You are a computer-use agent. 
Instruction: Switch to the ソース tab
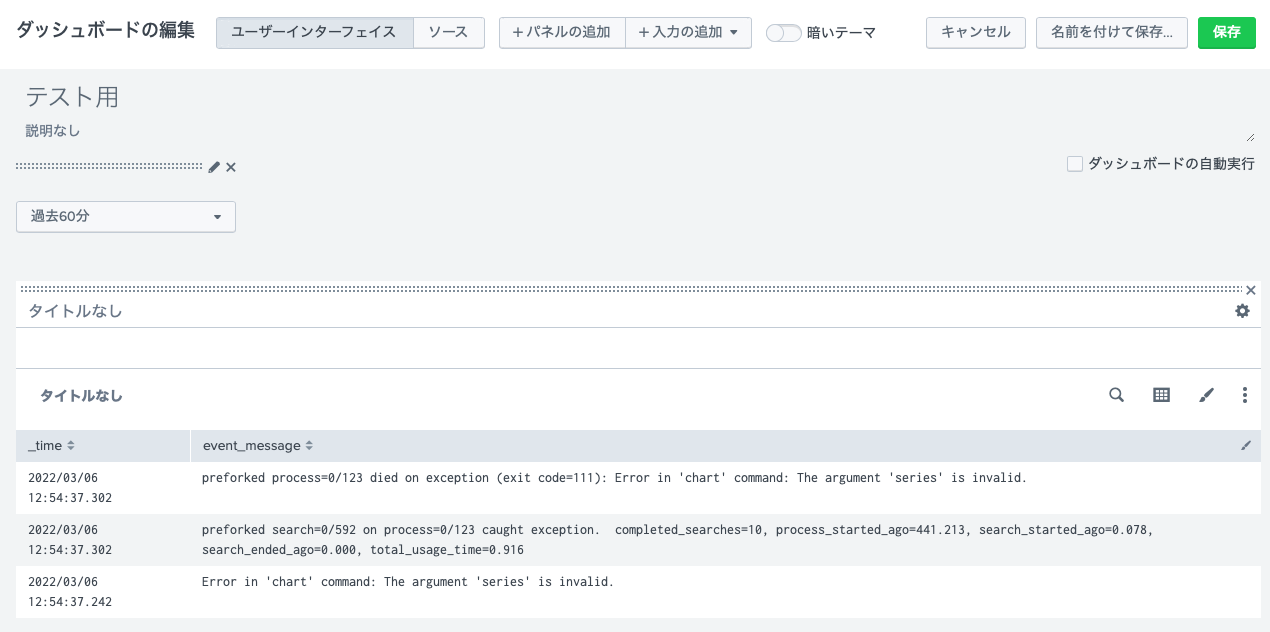point(448,32)
